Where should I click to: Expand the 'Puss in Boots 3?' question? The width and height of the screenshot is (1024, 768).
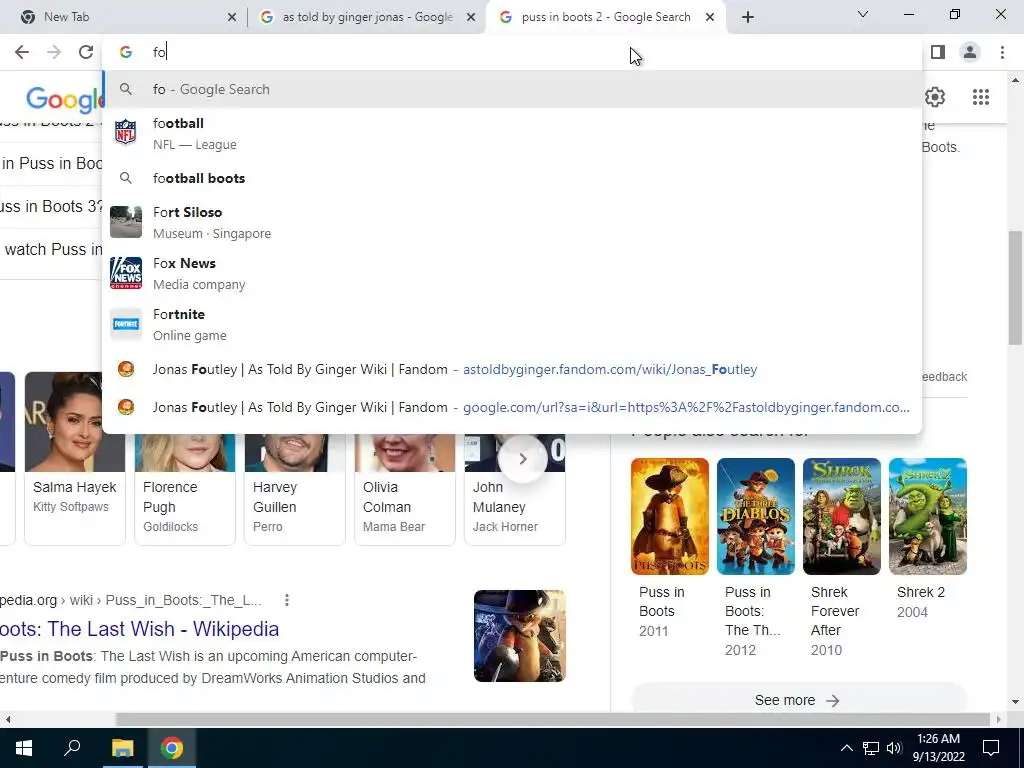coord(51,206)
